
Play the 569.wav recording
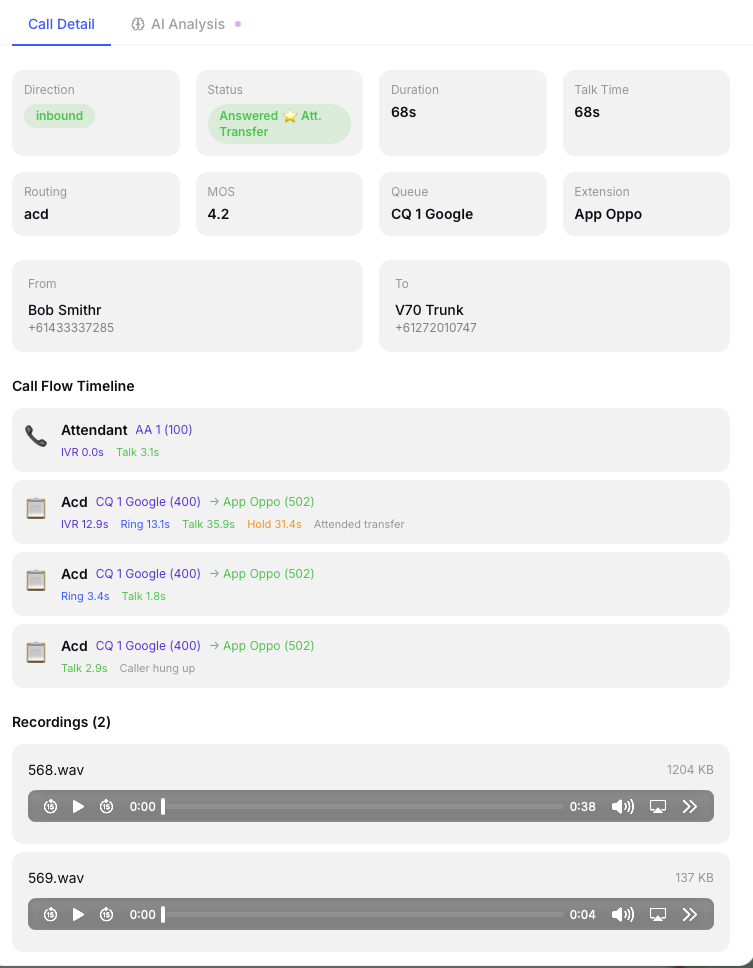pos(78,914)
